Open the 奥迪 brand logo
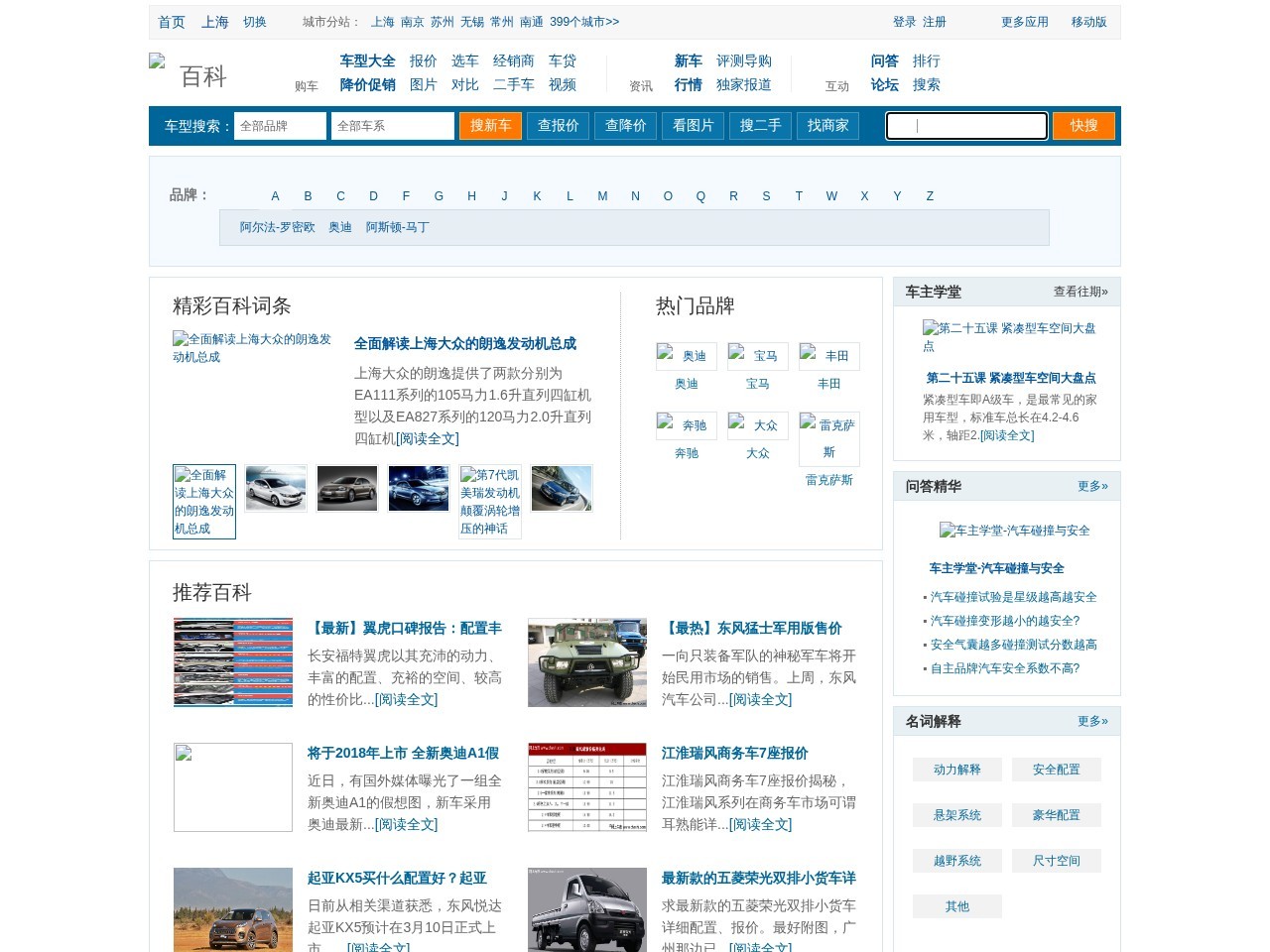Screen dimensions: 1270x952 click(x=686, y=356)
